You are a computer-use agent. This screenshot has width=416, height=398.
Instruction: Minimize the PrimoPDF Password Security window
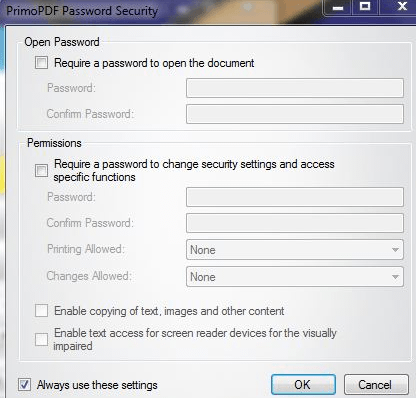(x=337, y=7)
